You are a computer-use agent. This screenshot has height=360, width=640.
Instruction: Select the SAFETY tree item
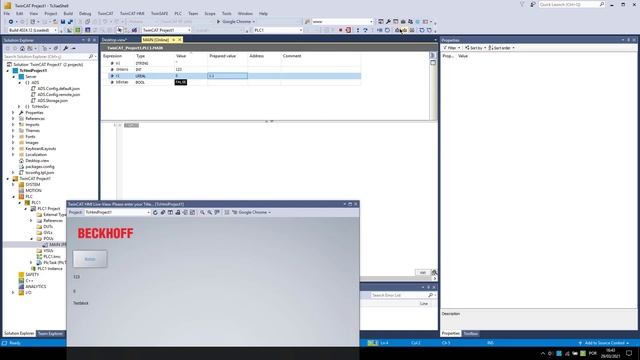tap(32, 275)
